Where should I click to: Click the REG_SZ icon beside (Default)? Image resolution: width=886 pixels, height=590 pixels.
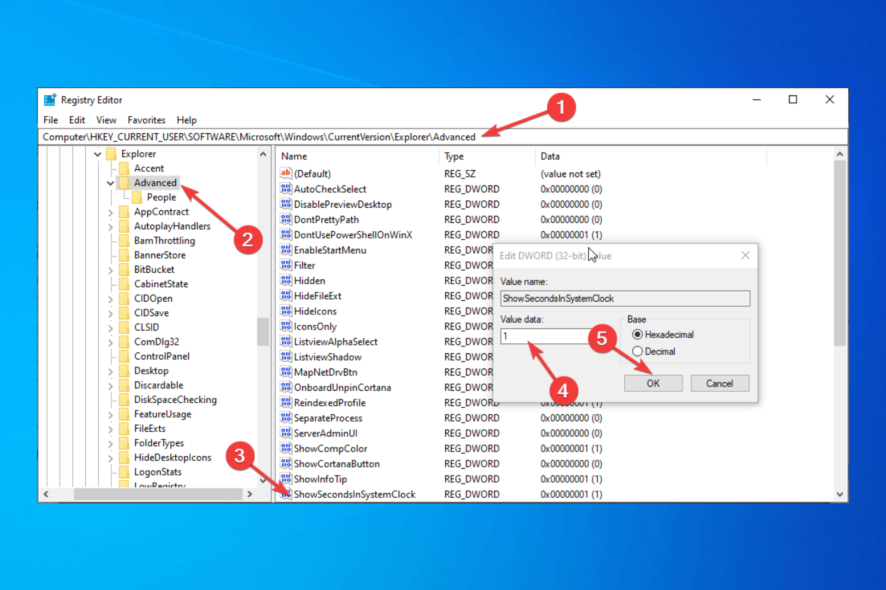pyautogui.click(x=286, y=173)
